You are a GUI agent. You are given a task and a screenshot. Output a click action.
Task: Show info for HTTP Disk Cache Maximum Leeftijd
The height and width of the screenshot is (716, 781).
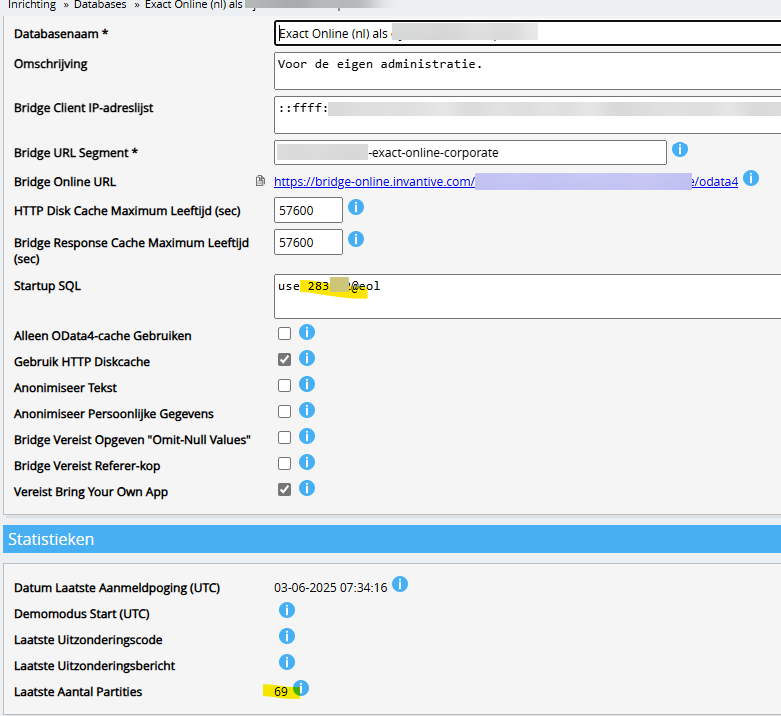point(356,207)
